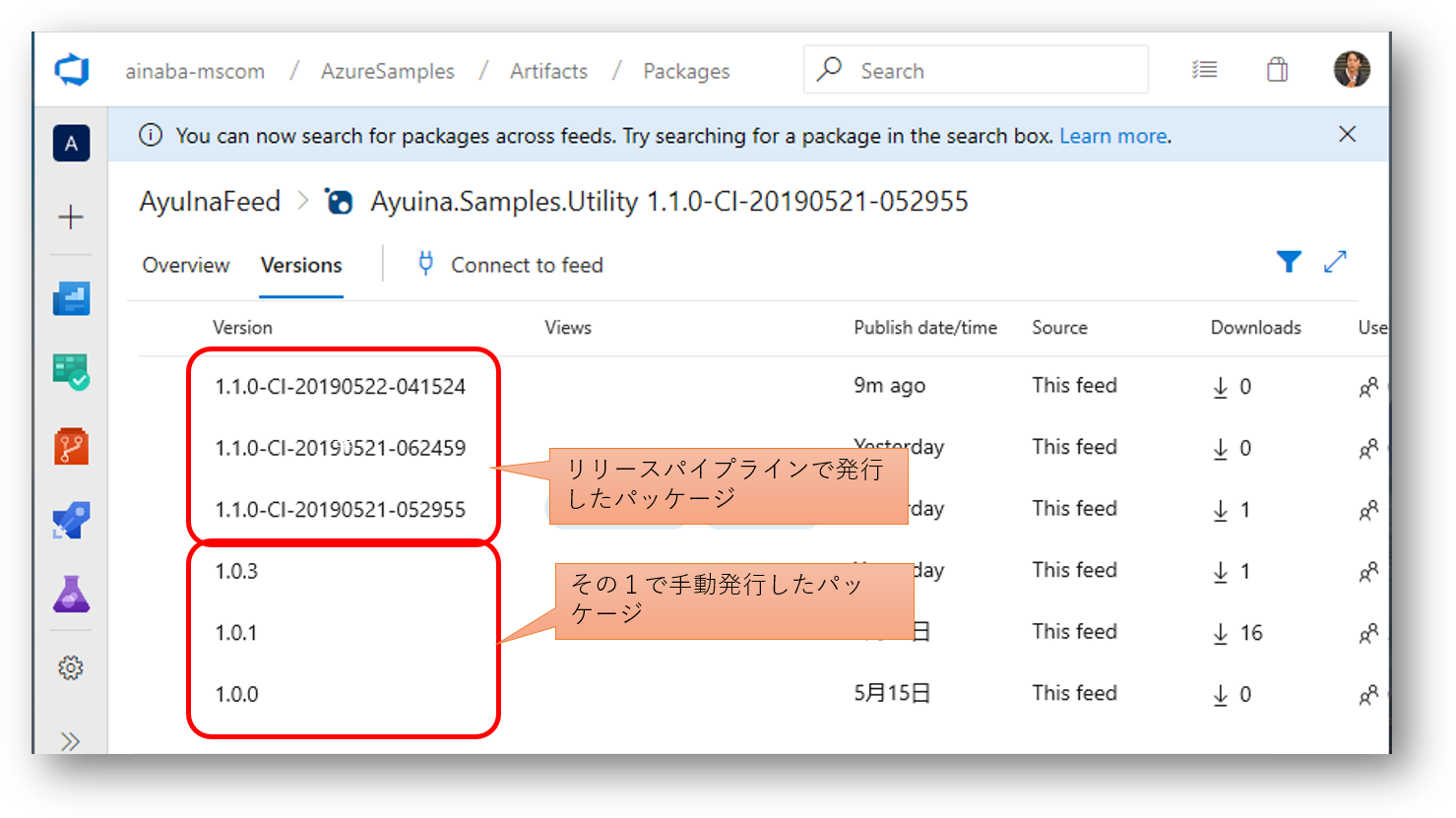The height and width of the screenshot is (818, 1456).
Task: Go to ainaba-mscom organization breadcrumb
Action: [x=195, y=71]
